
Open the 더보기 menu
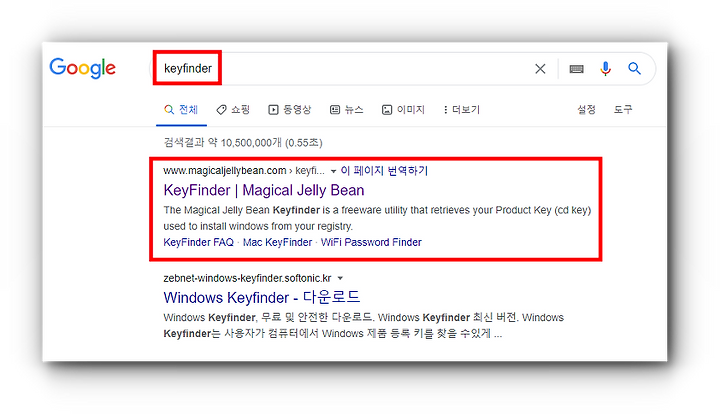461,110
